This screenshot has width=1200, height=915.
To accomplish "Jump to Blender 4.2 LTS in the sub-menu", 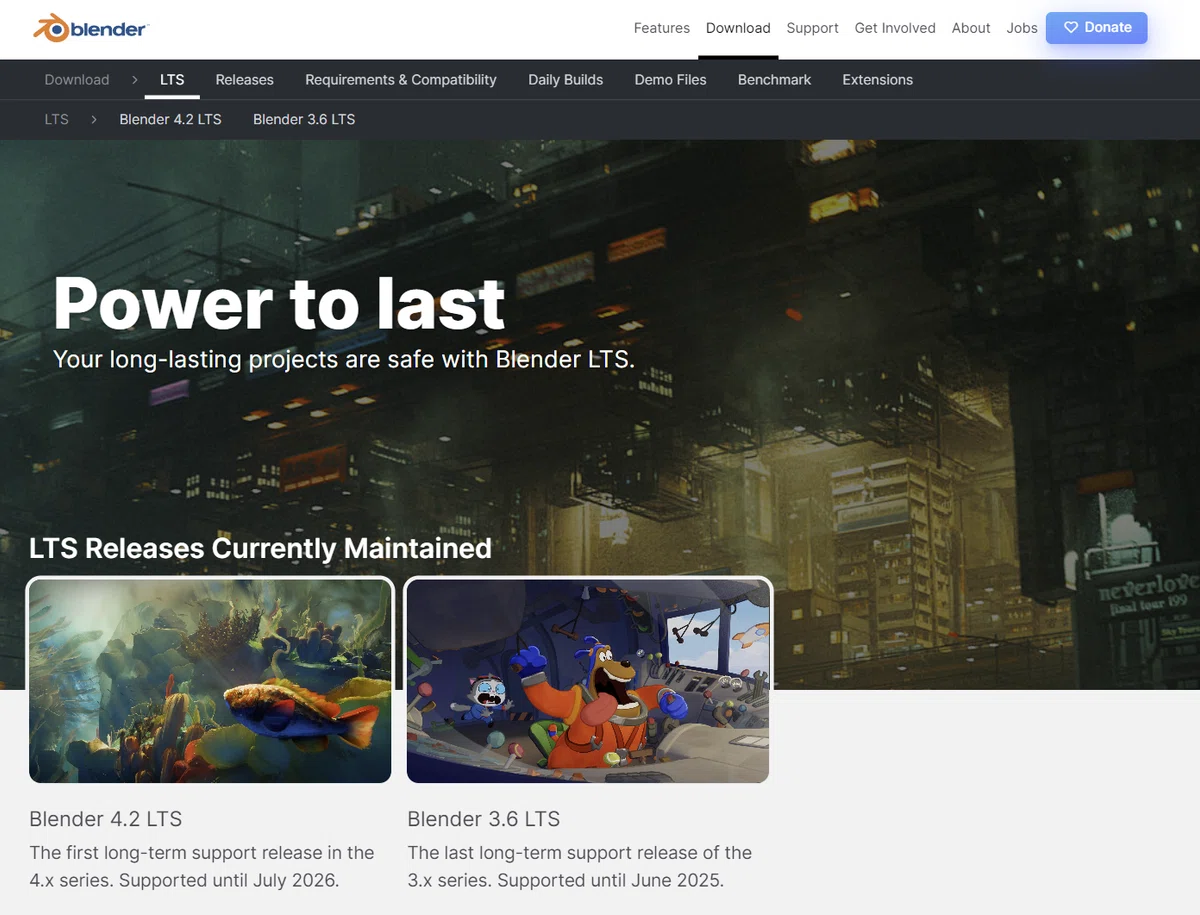I will (x=170, y=119).
